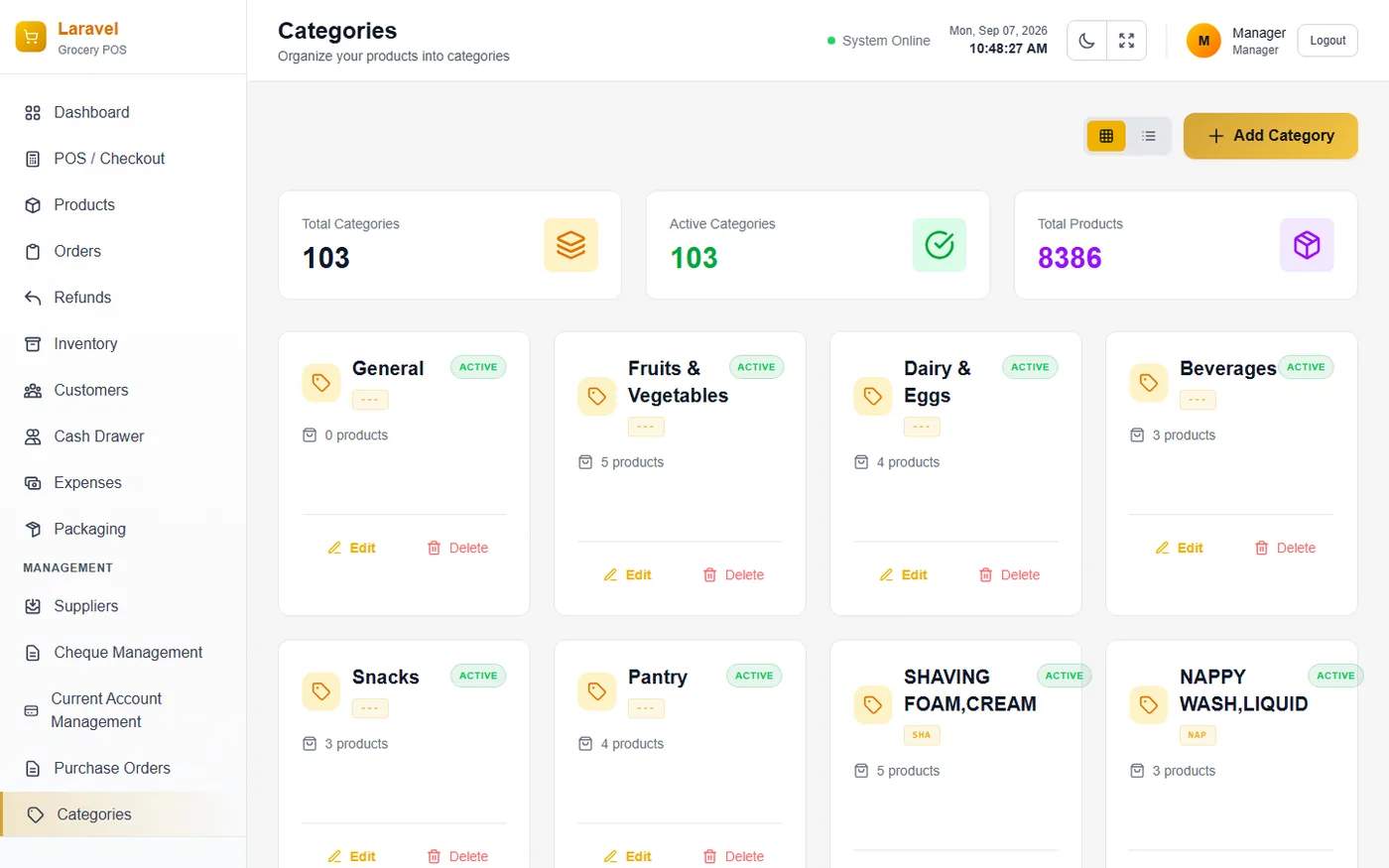Delete the Snacks category
The height and width of the screenshot is (868, 1389).
[457, 856]
